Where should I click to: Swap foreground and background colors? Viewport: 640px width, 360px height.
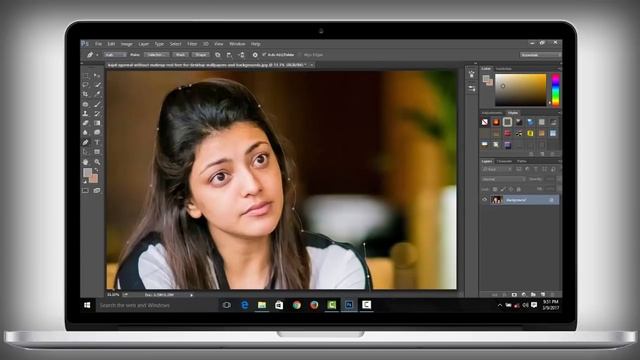[97, 170]
